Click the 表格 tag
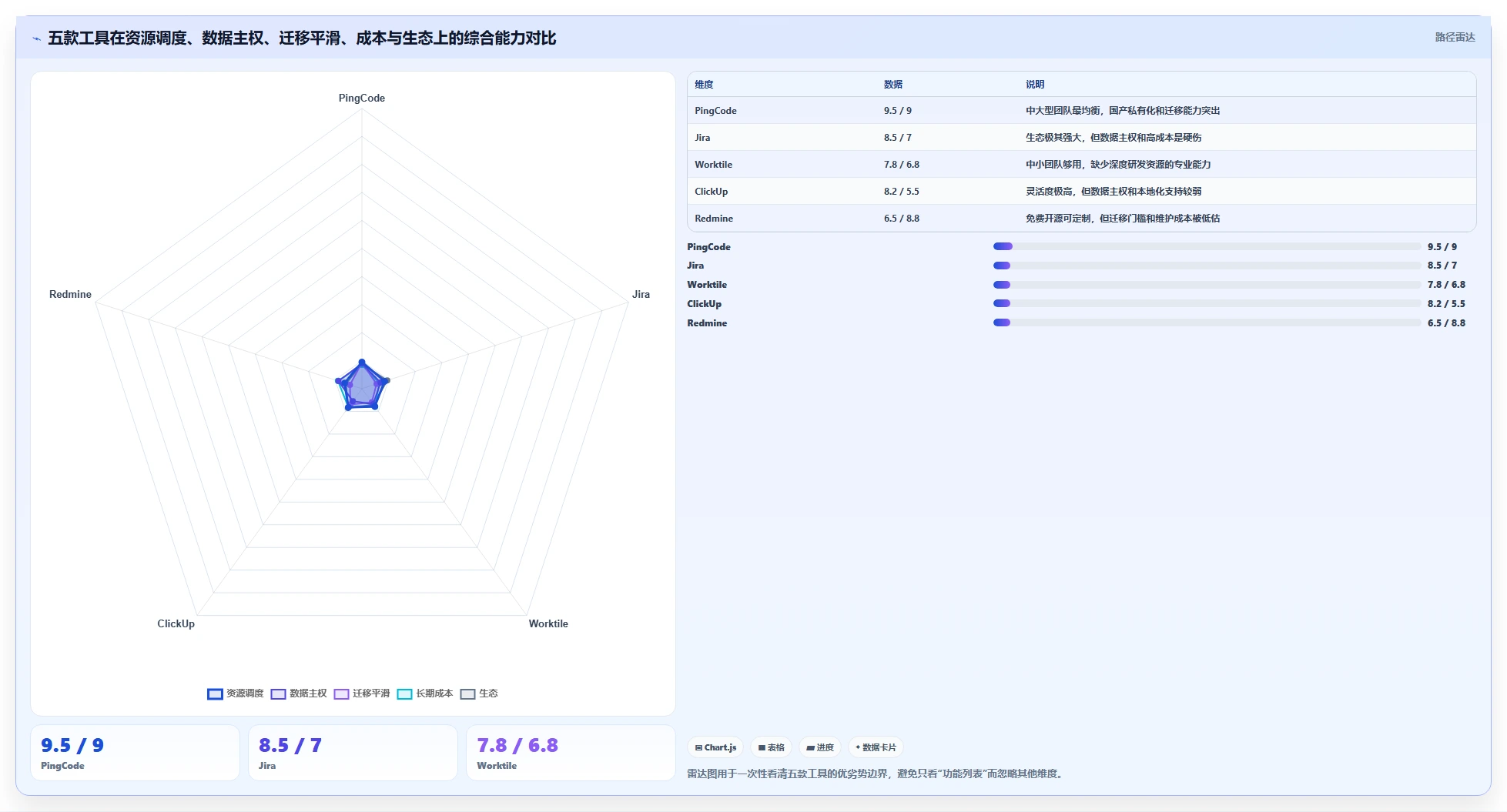This screenshot has width=1507, height=812. click(x=771, y=747)
